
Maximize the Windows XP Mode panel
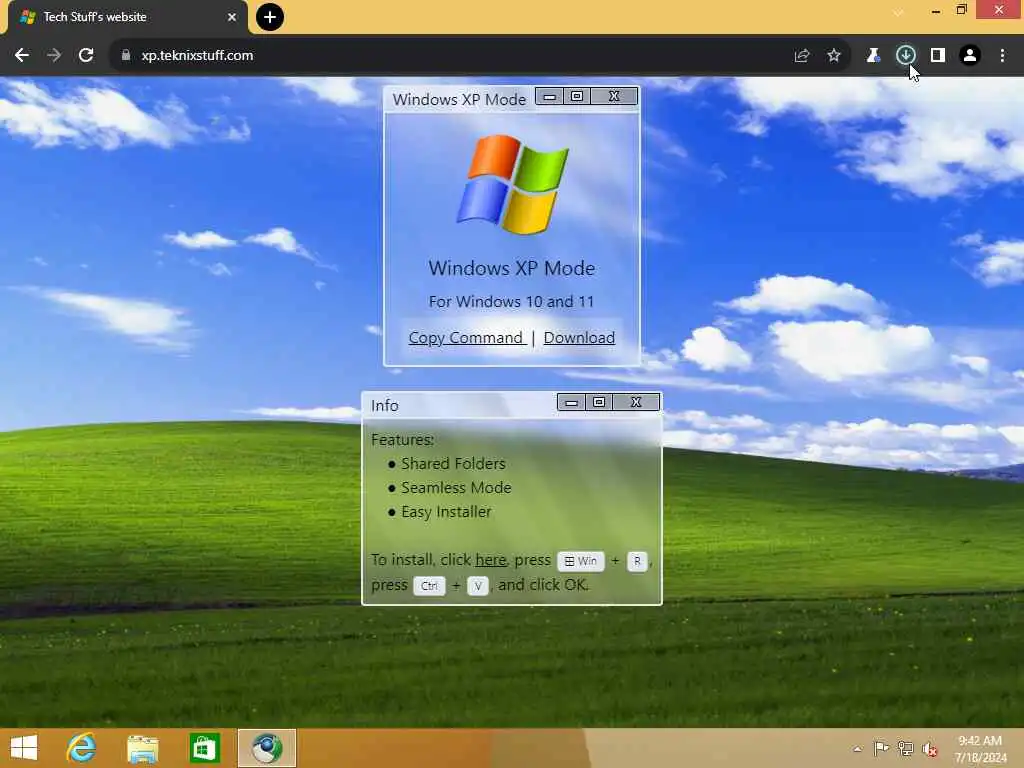577,97
